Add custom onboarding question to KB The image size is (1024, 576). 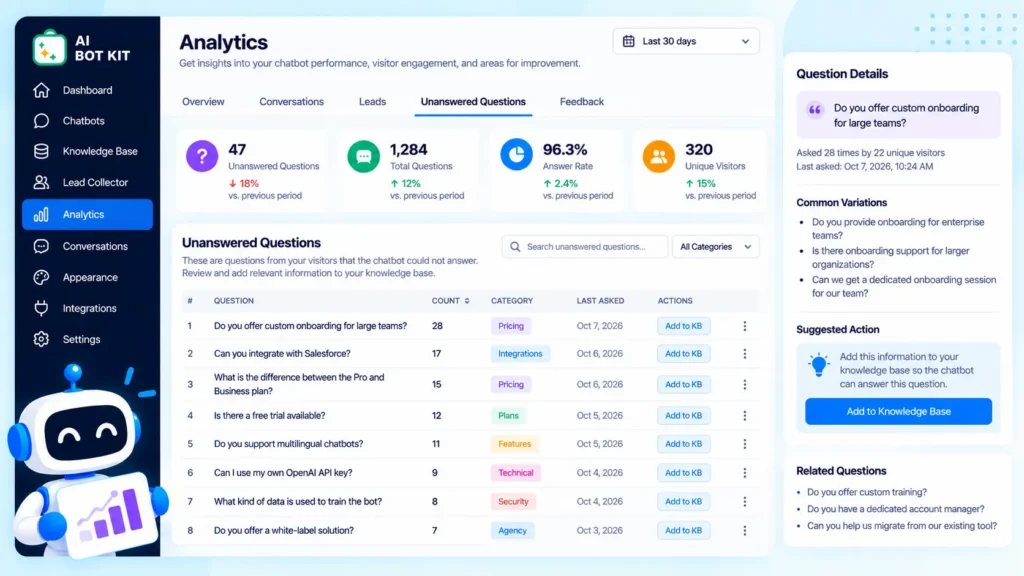pyautogui.click(x=683, y=326)
